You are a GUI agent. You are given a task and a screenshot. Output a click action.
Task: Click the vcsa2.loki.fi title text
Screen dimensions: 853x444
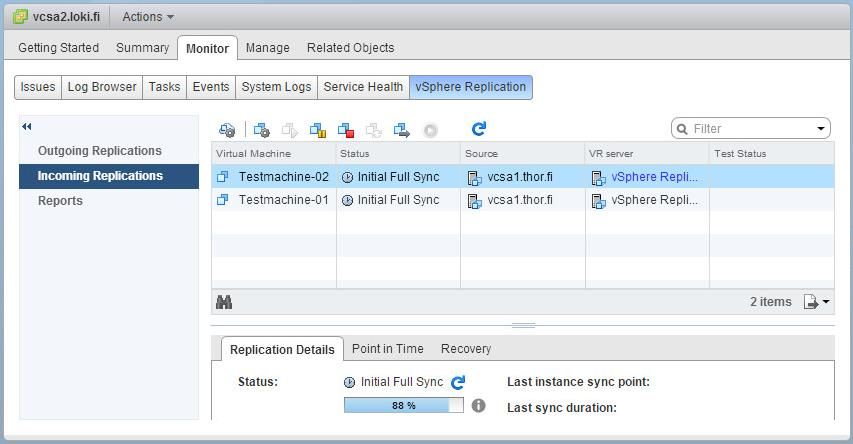(66, 17)
